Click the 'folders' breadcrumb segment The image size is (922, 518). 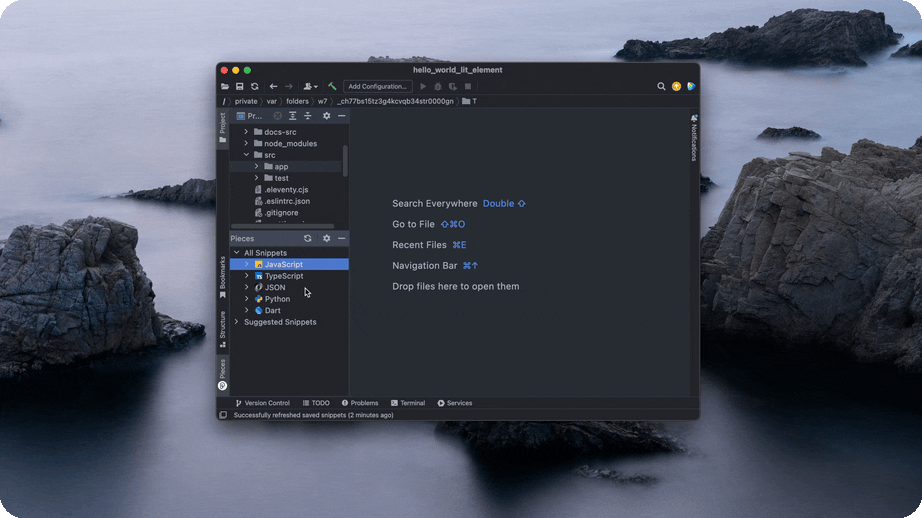tap(298, 101)
